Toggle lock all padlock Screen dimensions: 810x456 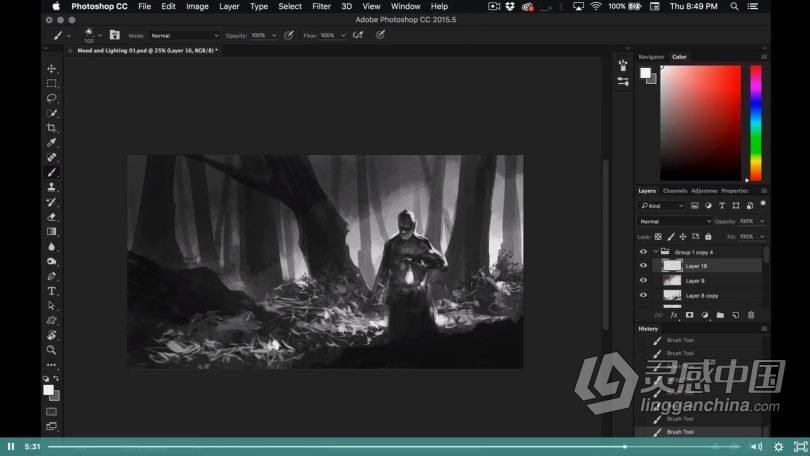click(x=708, y=237)
